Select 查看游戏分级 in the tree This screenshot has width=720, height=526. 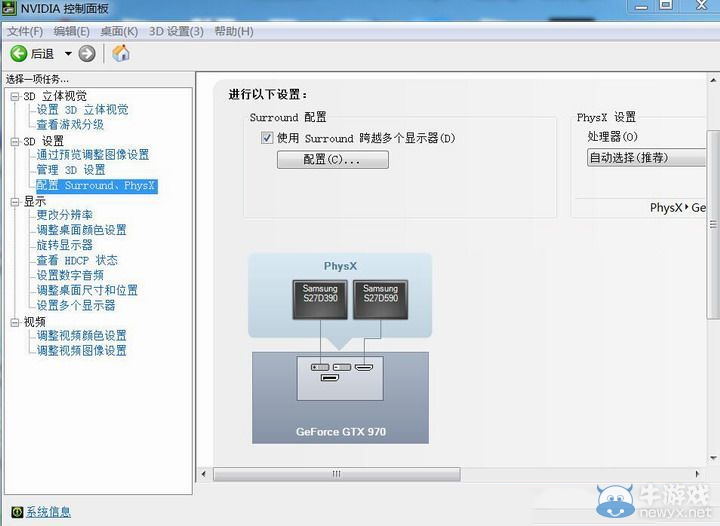click(70, 124)
